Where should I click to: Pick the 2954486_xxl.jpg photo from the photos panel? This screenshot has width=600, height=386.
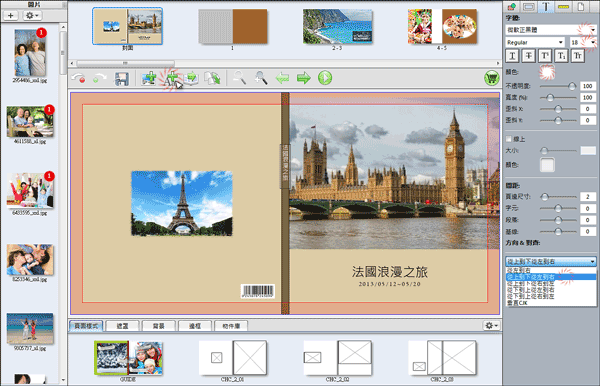[30, 53]
